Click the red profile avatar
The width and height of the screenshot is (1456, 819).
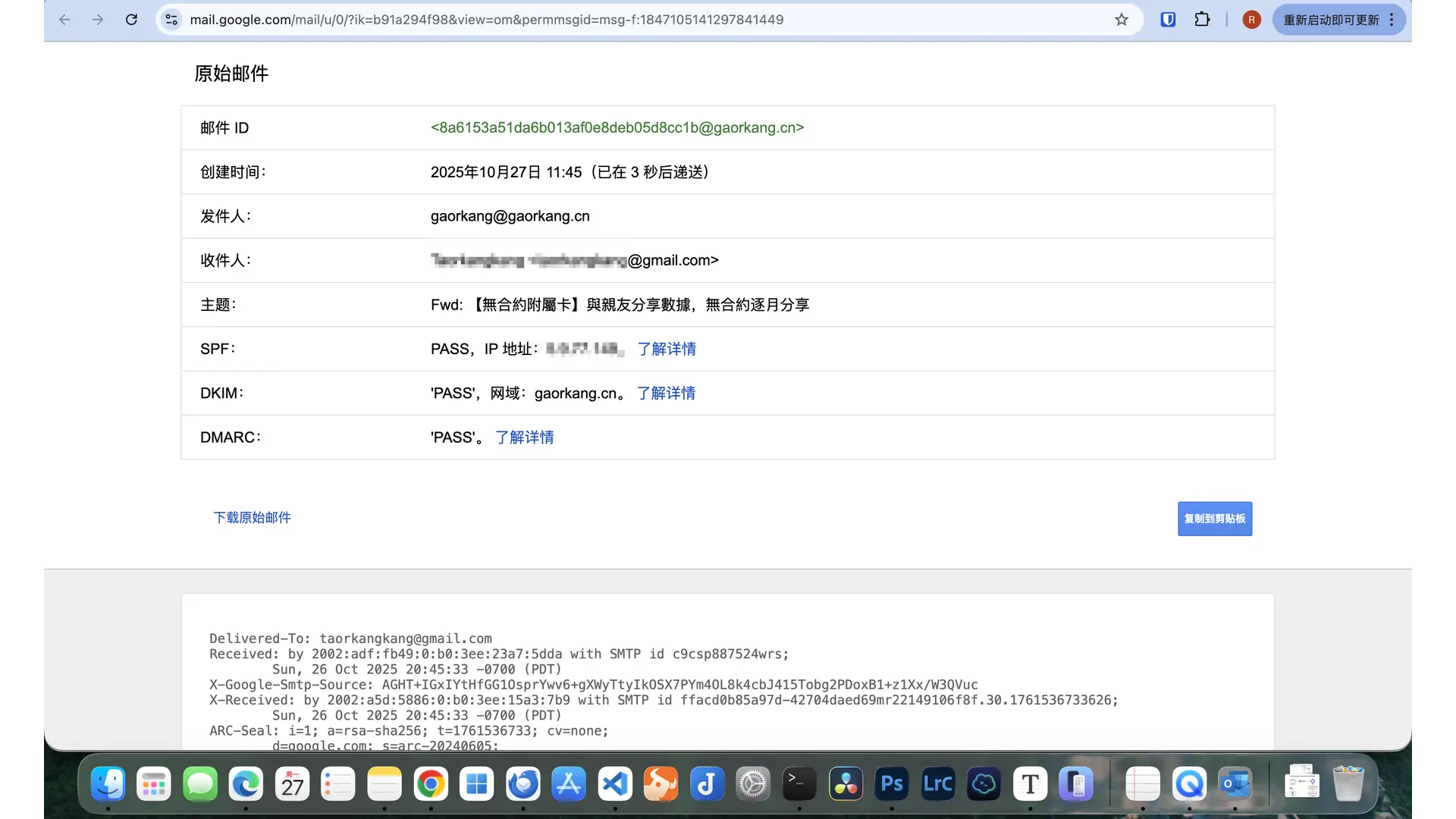click(x=1251, y=20)
